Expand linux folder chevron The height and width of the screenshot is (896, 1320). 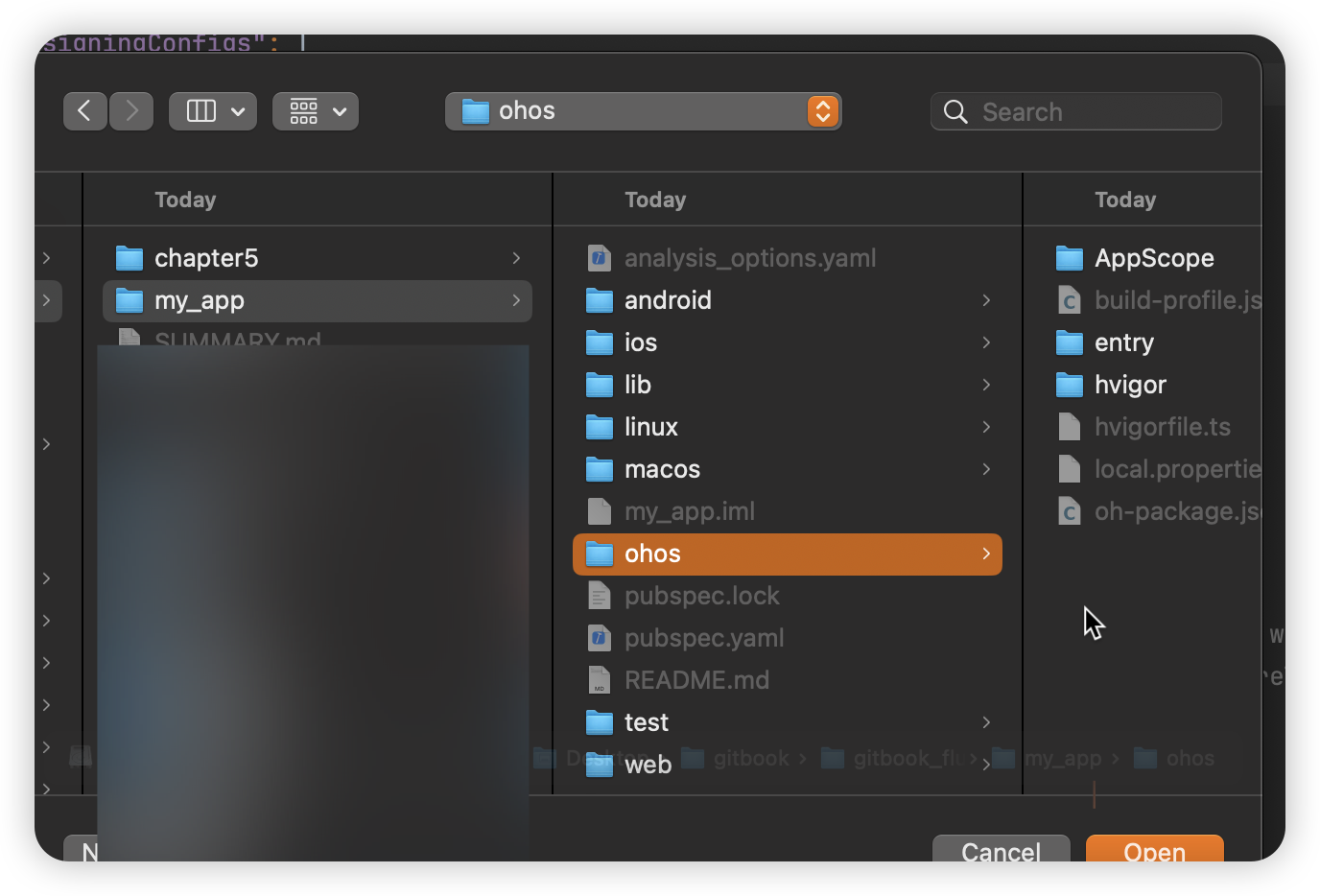point(986,427)
